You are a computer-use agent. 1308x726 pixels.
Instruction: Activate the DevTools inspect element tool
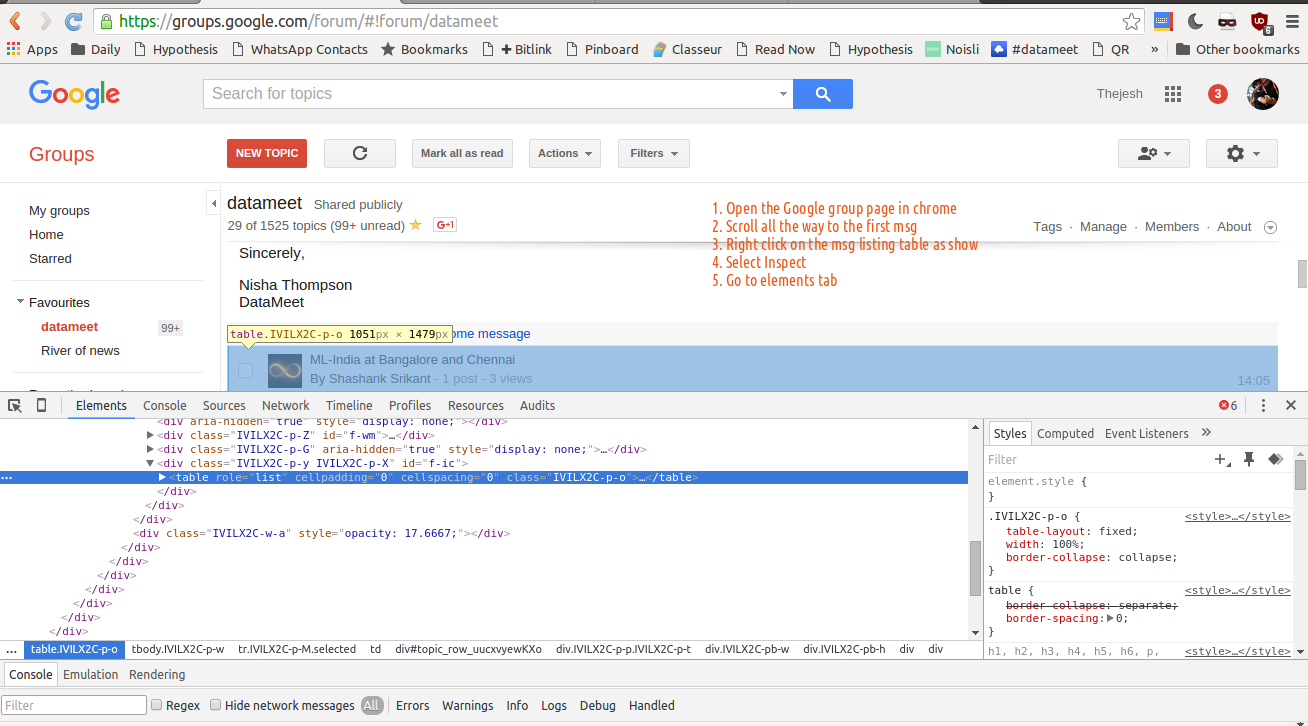[15, 405]
